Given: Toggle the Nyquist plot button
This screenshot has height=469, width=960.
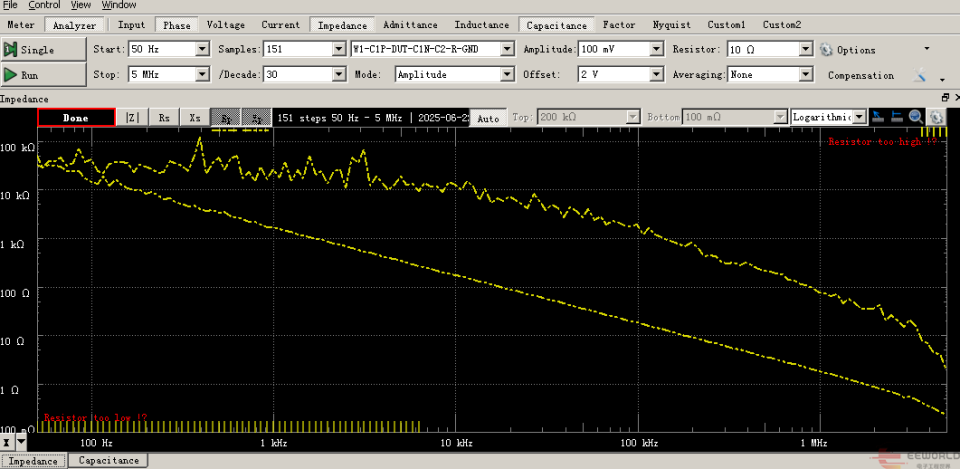Looking at the screenshot, I should point(672,25).
